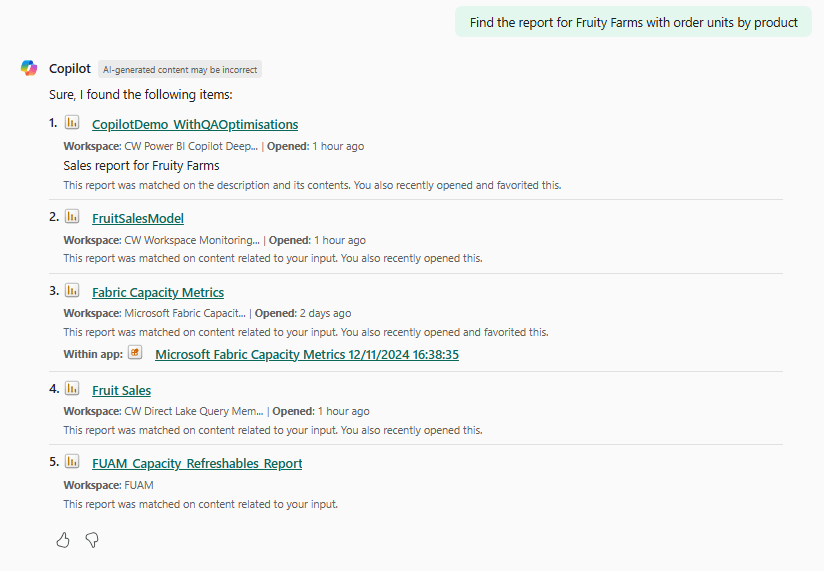Click report icon beside FruitSalesModel
The width and height of the screenshot is (824, 571).
[x=72, y=216]
